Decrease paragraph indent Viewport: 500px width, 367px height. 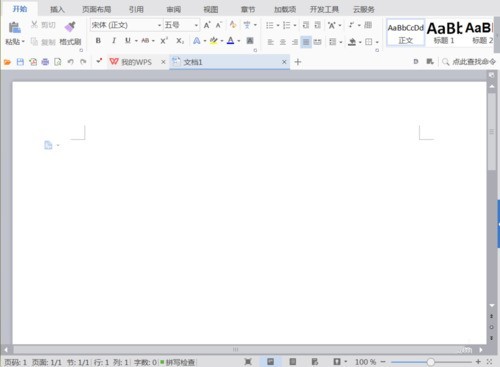(x=306, y=25)
